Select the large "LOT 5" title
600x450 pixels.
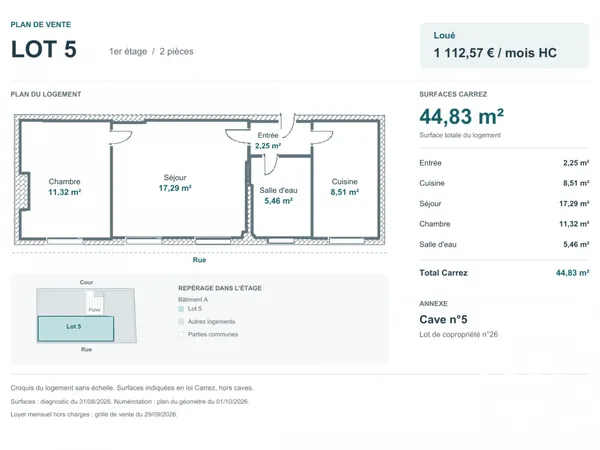[x=44, y=49]
